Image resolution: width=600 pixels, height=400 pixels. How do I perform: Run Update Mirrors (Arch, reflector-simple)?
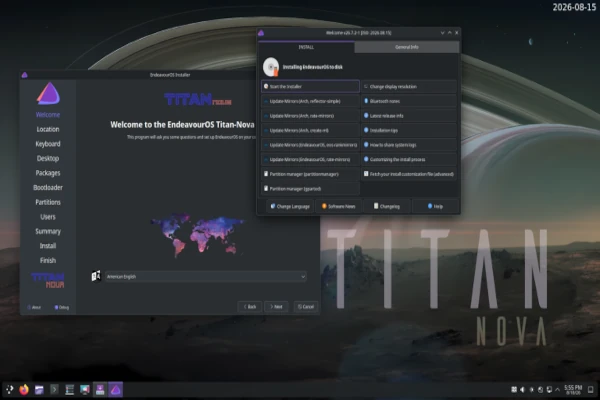(310, 101)
